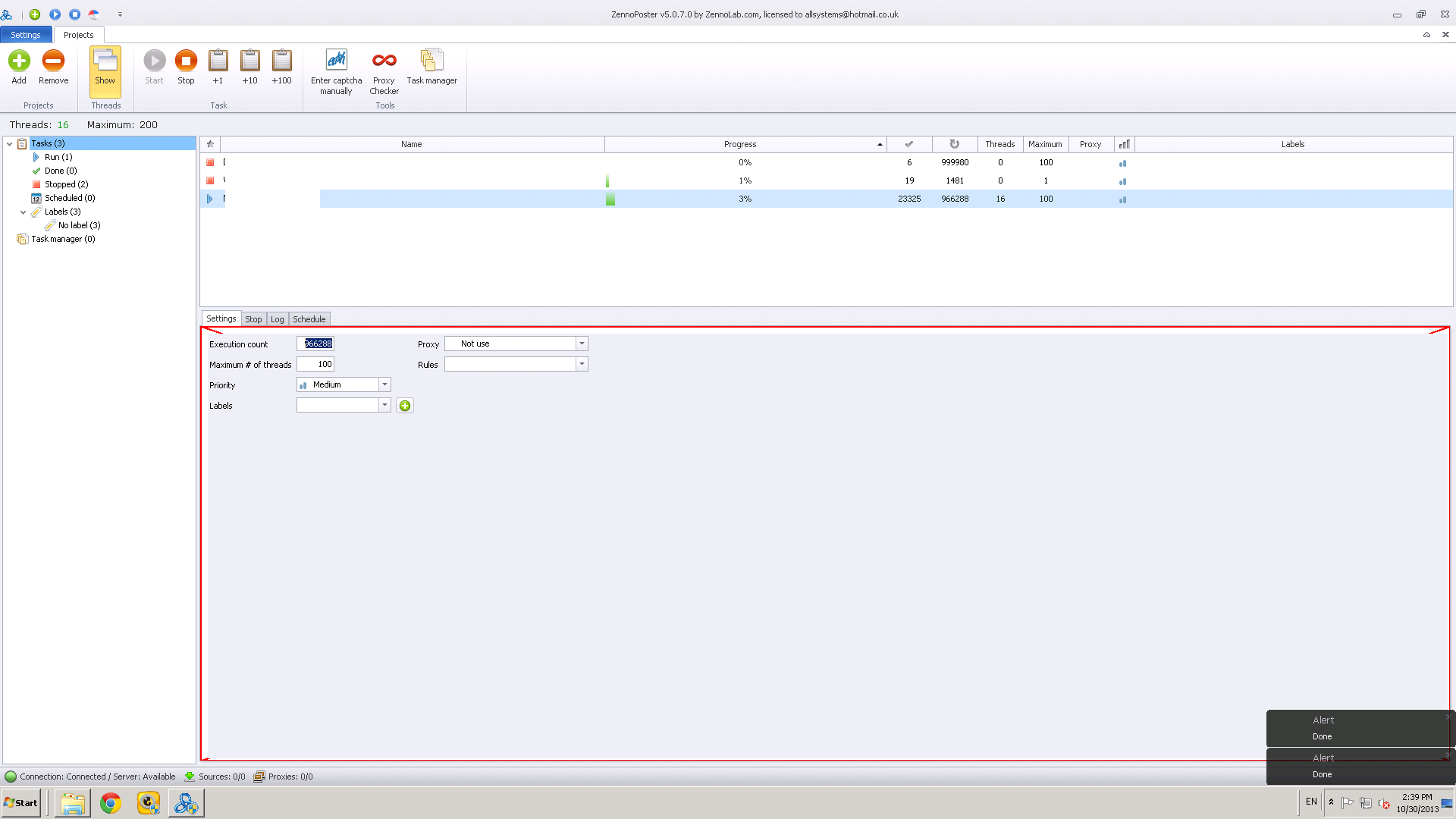Open the Proxy 'Not use' dropdown
This screenshot has height=819, width=1456.
[x=582, y=344]
